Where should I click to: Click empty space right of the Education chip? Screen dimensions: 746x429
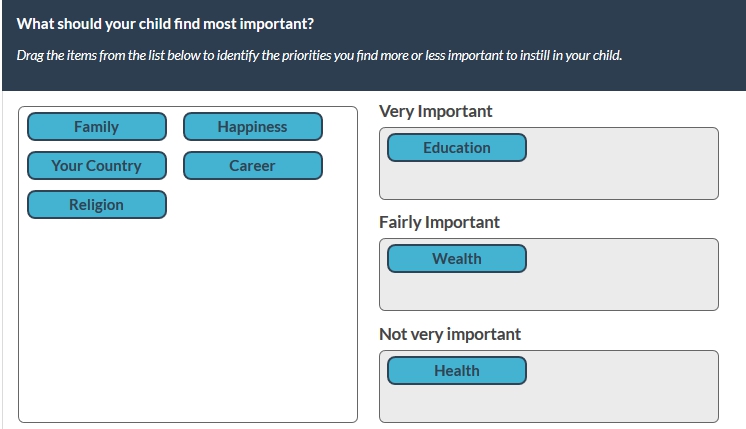click(620, 148)
